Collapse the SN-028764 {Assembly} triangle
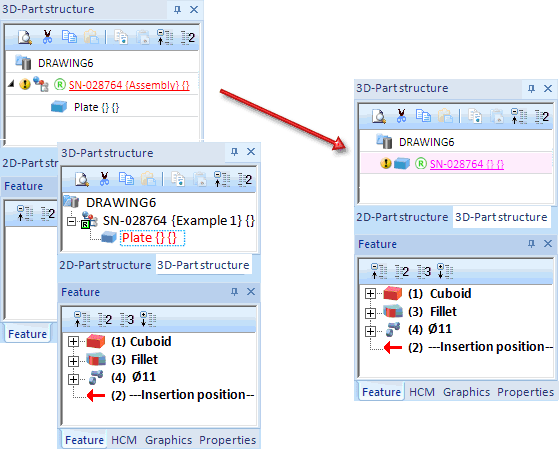Screen dimensions: 559x449 click(x=11, y=84)
